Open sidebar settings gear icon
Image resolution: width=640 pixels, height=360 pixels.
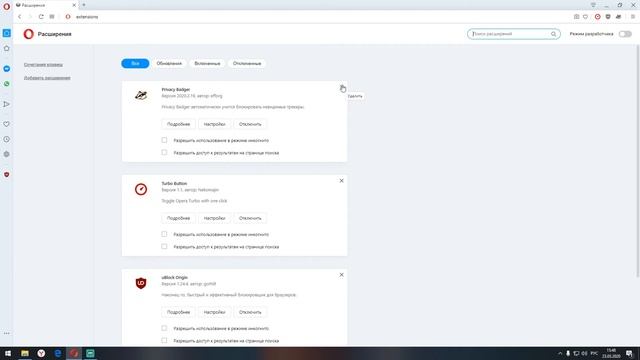(7, 154)
